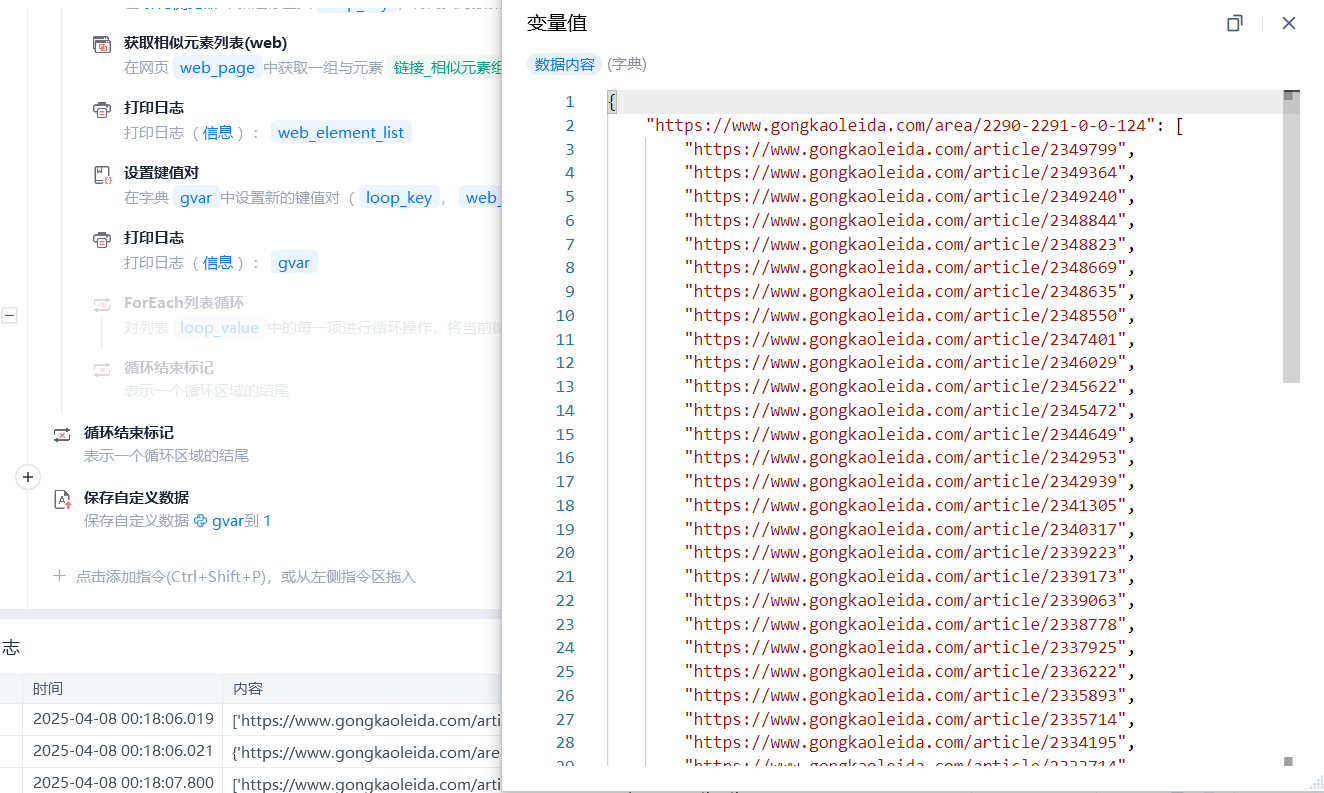Screen dimensions: 1324x793
Task: Click the round plus button to insert a step
Action: [x=28, y=477]
